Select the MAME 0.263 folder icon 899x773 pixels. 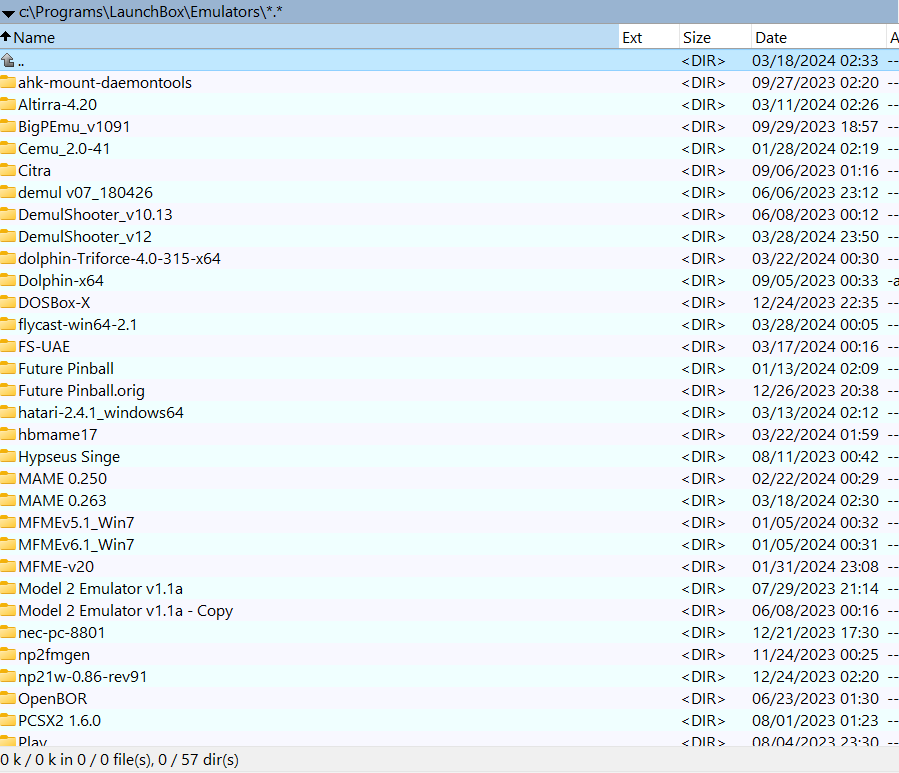[8, 500]
